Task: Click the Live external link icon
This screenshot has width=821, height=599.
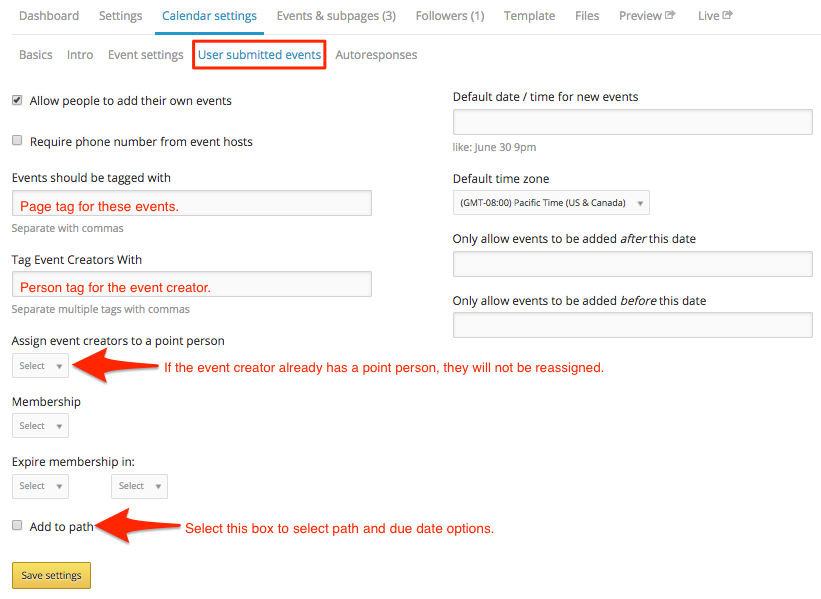Action: click(x=727, y=15)
